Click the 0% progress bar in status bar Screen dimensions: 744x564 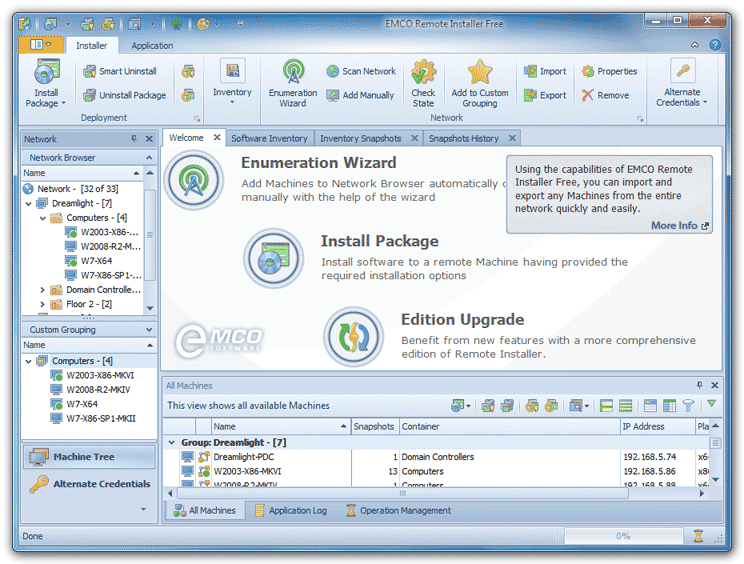click(x=623, y=536)
